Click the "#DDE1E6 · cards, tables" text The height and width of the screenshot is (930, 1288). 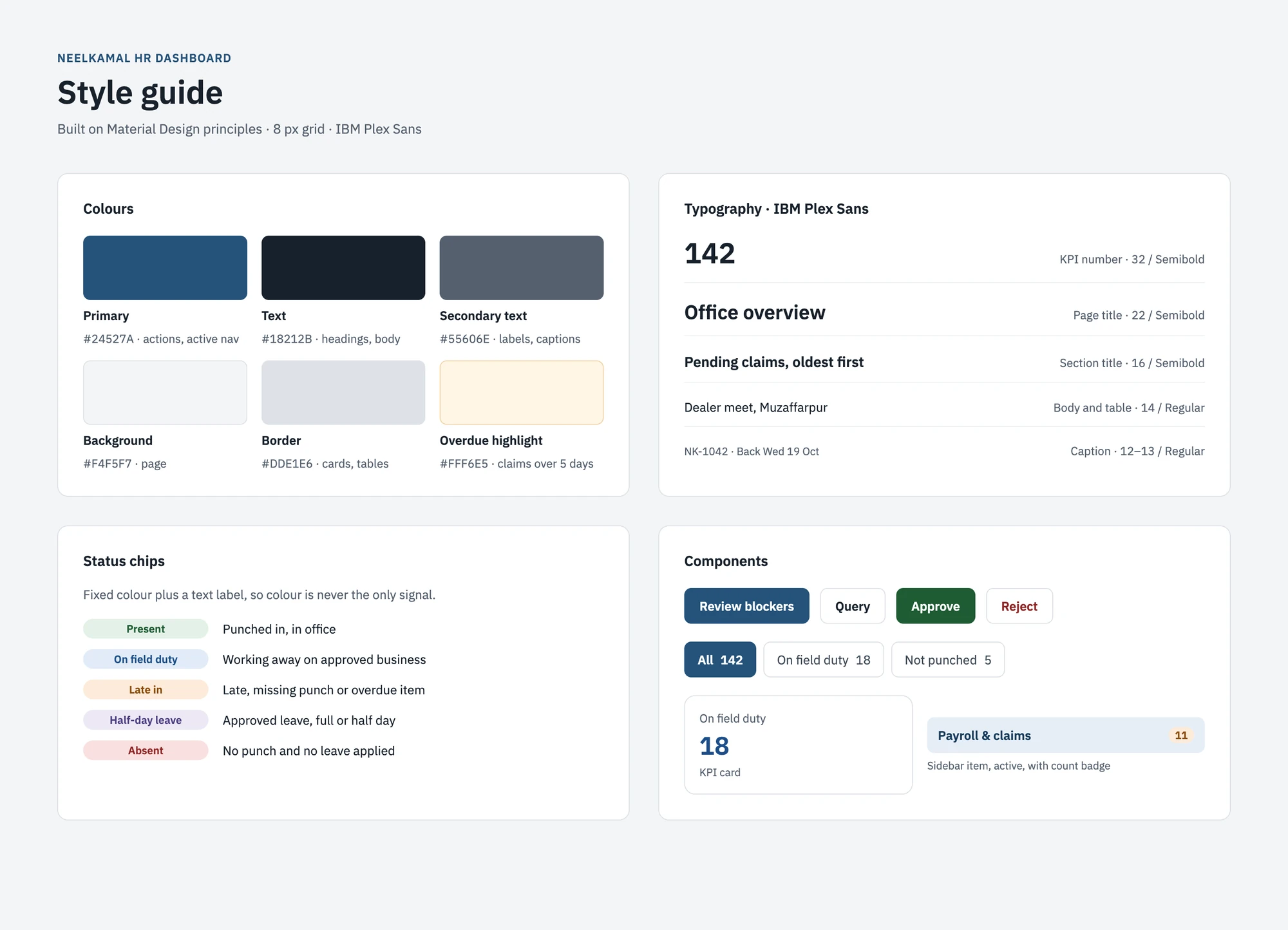tap(325, 464)
